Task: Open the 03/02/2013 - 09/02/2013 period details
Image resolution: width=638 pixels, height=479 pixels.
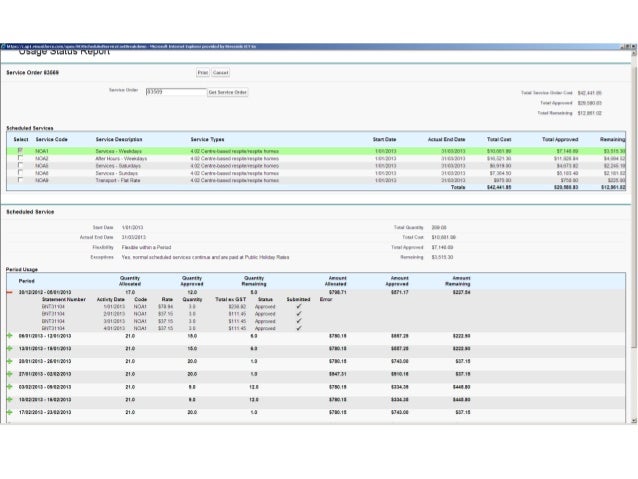Action: pos(9,385)
